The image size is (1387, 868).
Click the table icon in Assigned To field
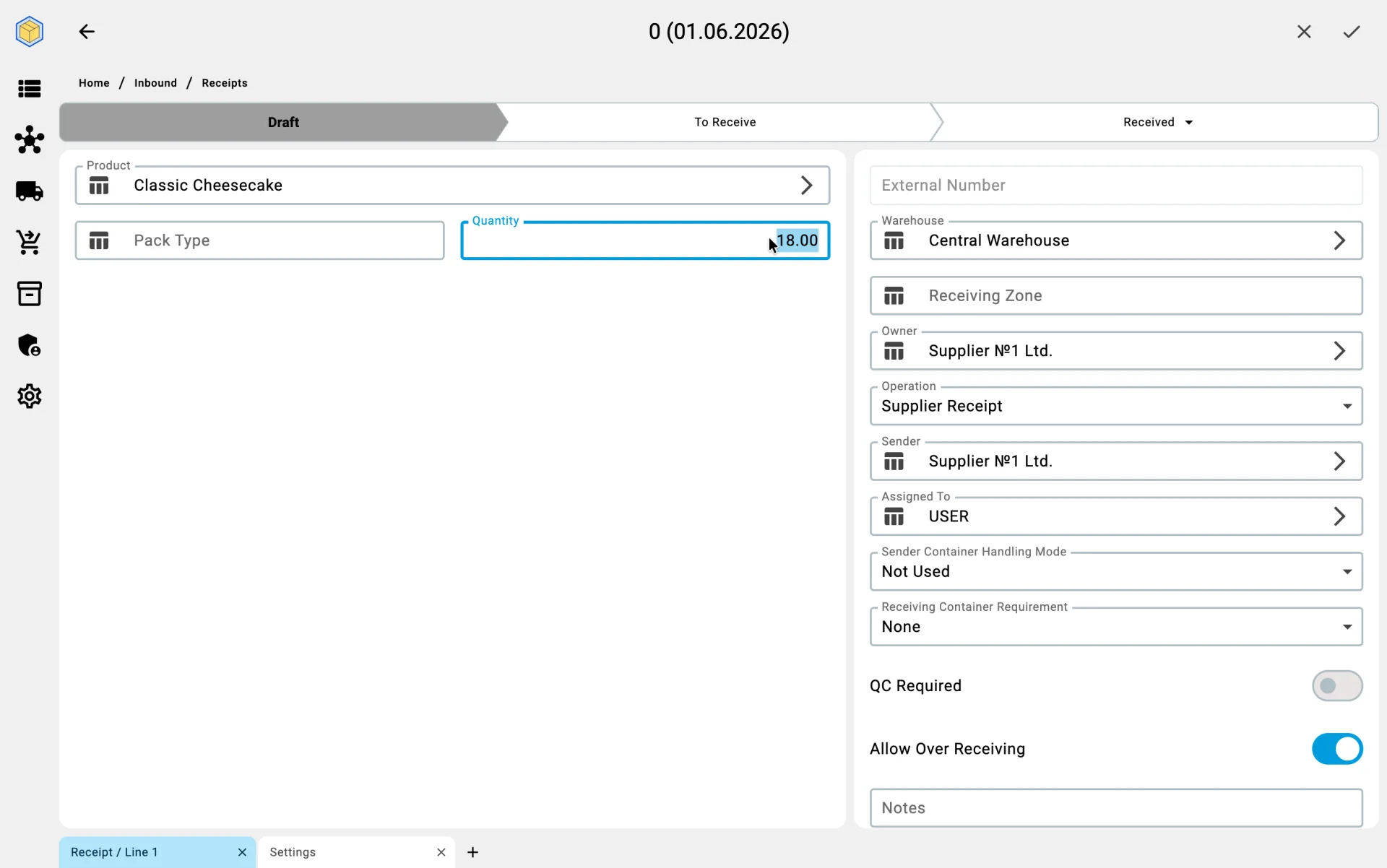894,516
